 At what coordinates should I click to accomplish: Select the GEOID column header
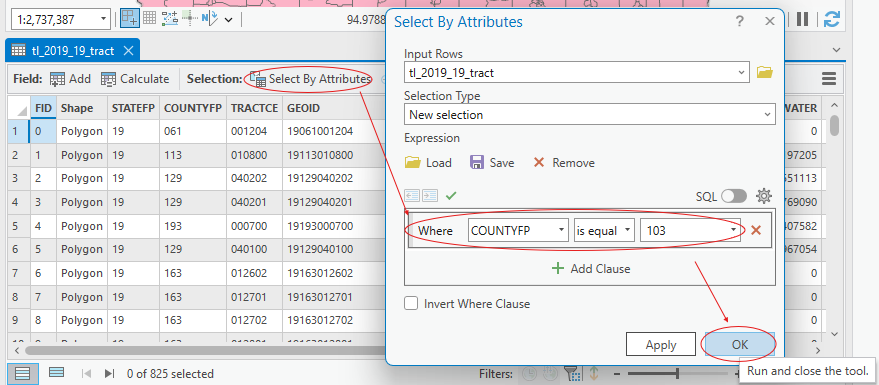[x=304, y=108]
